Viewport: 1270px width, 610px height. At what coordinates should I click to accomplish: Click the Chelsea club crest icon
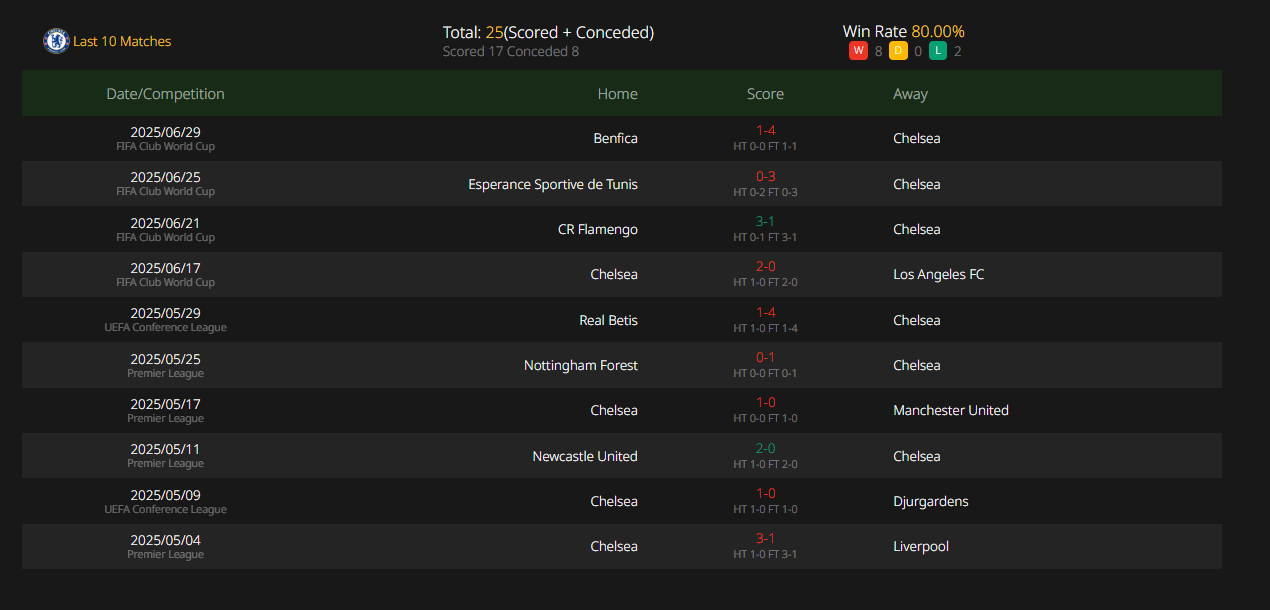click(x=56, y=41)
